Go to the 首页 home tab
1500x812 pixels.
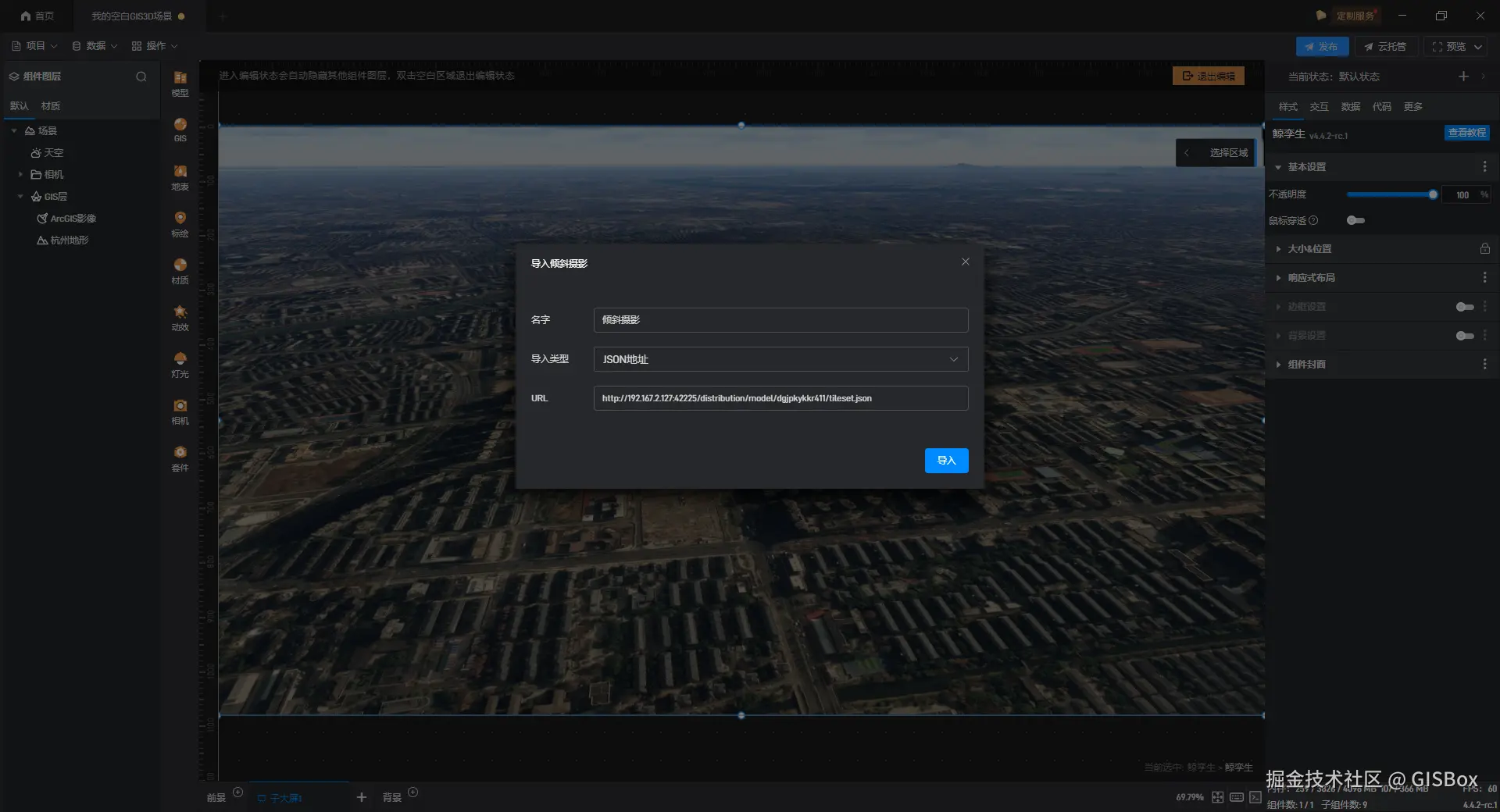[37, 16]
